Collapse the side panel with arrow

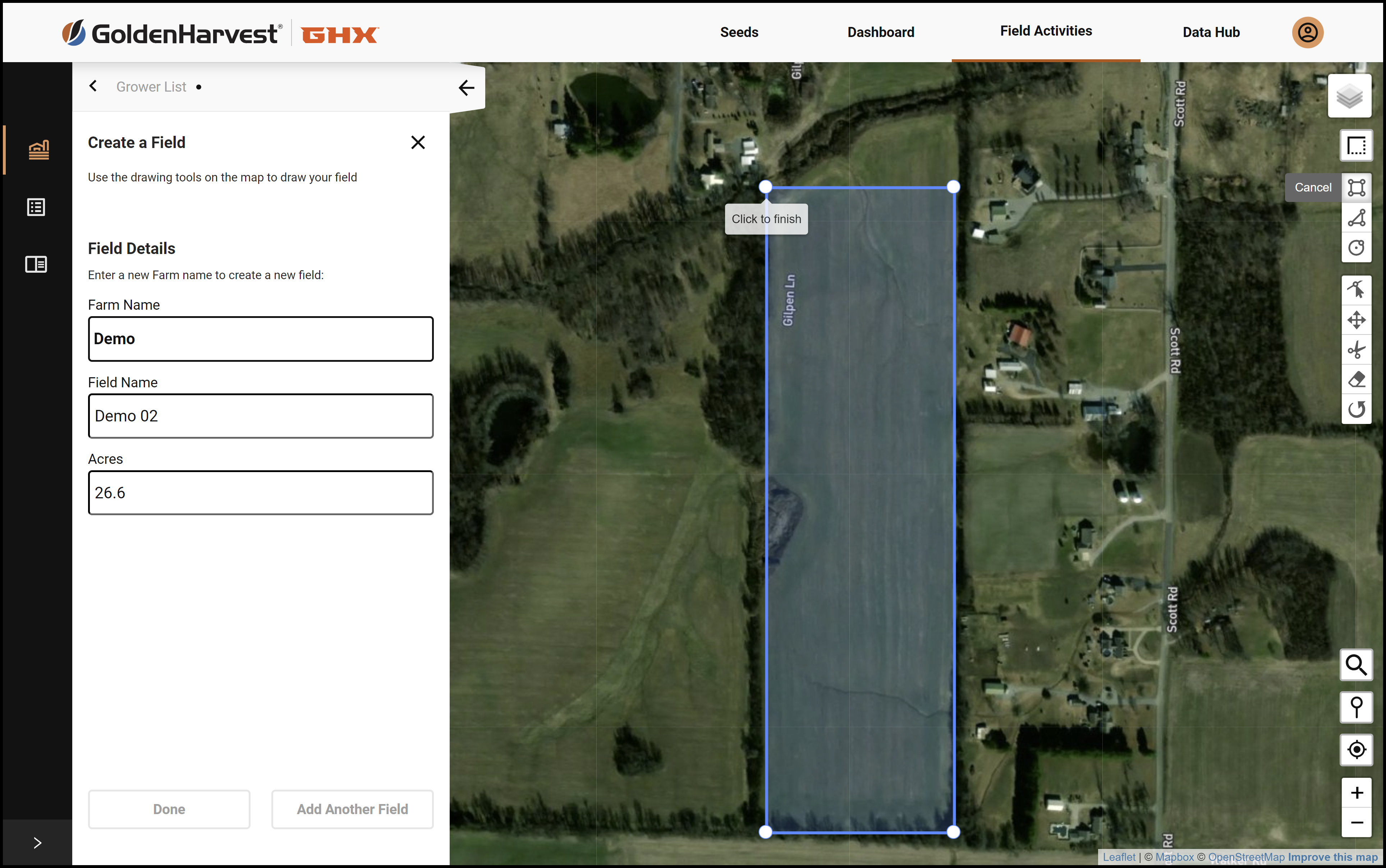[467, 87]
